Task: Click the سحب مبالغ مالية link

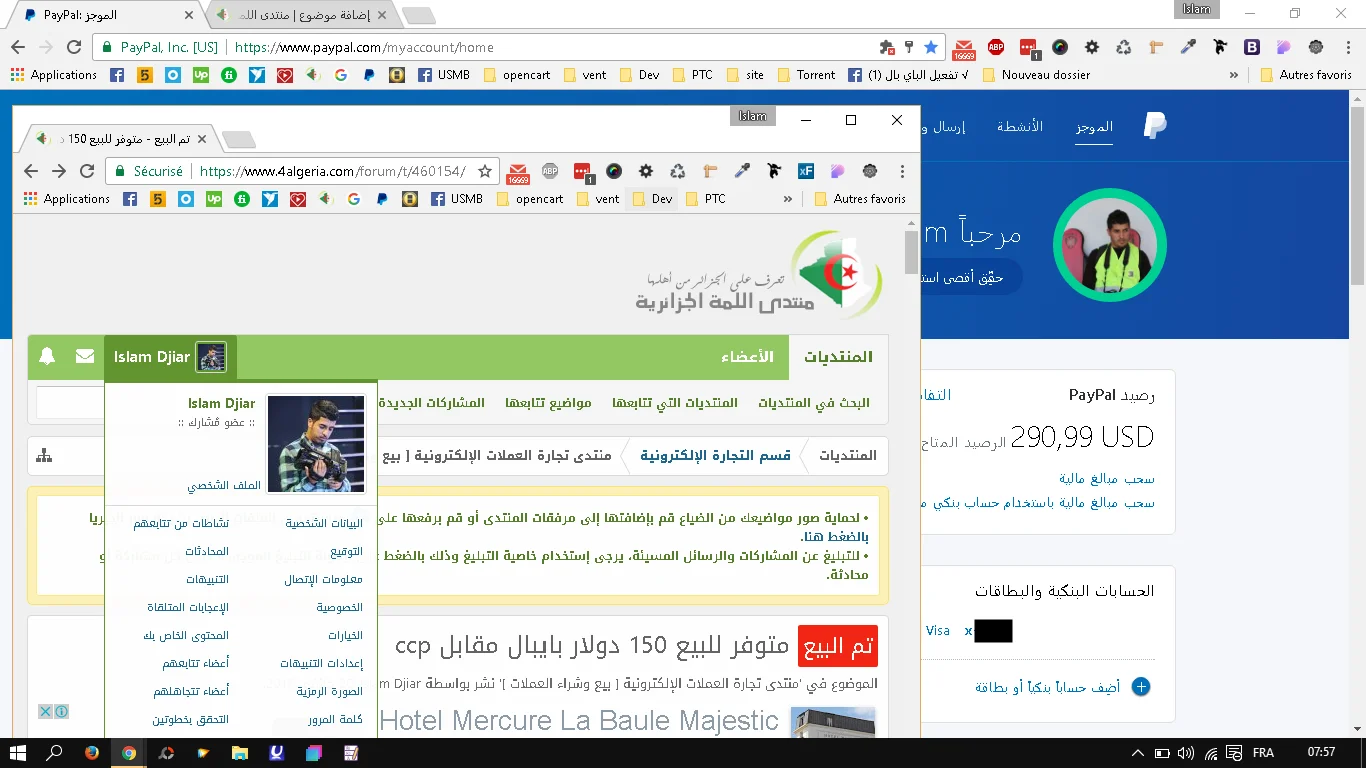Action: point(1107,479)
